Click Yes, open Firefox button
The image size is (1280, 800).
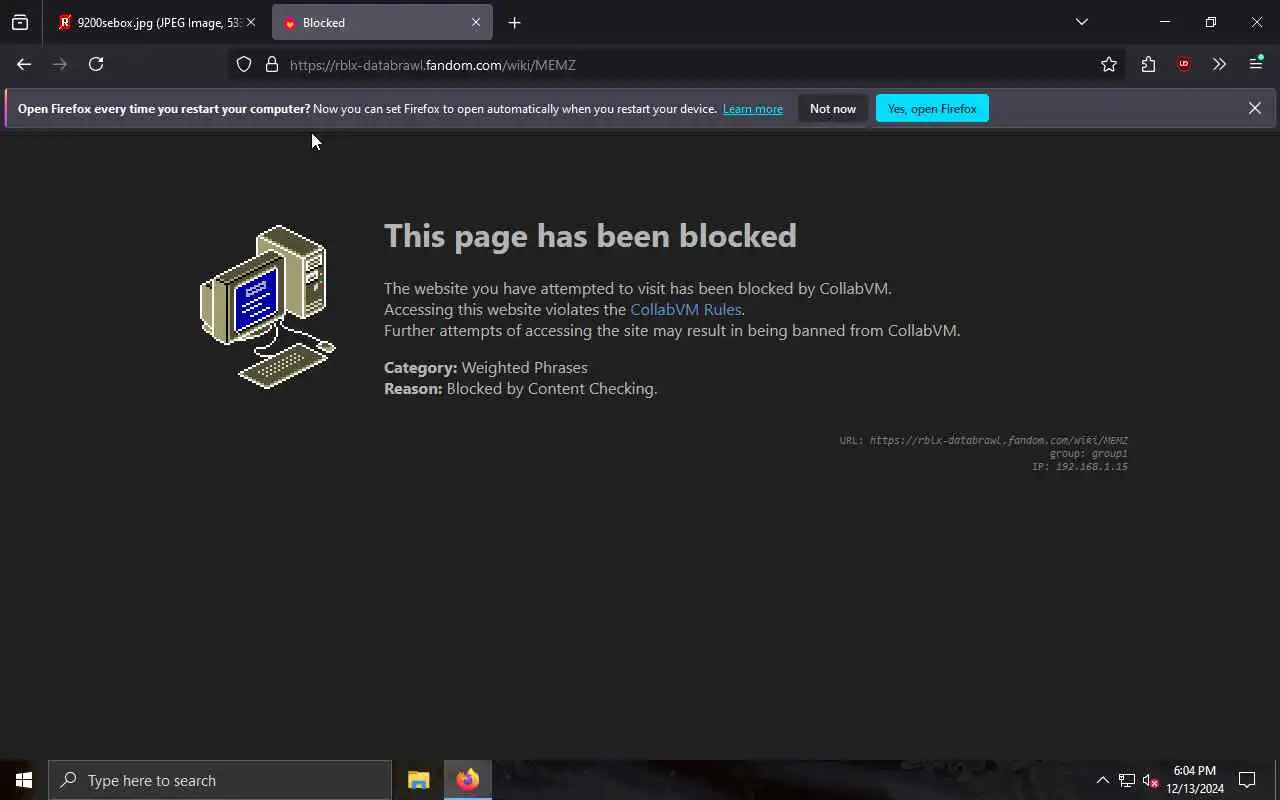coord(932,109)
